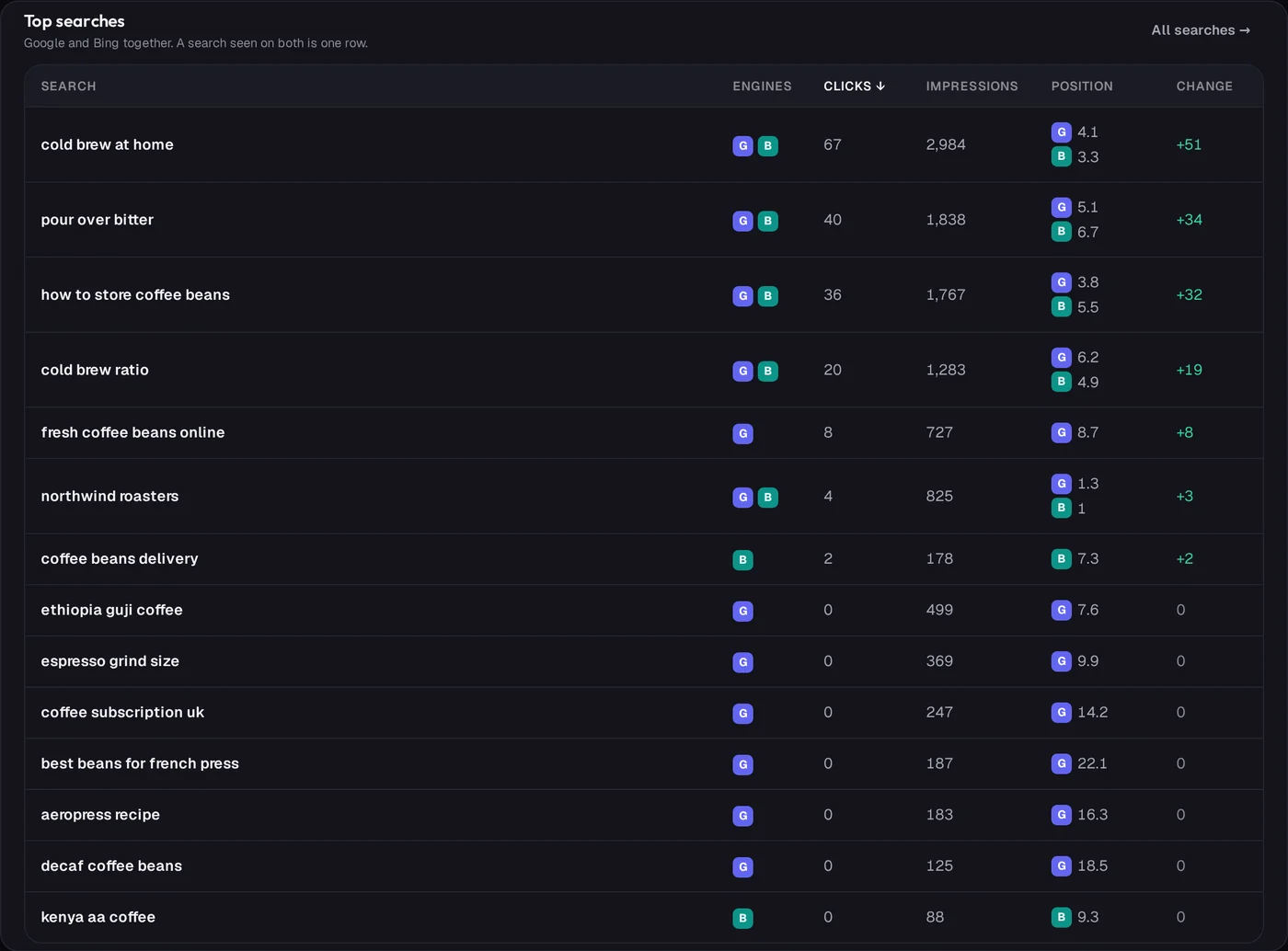
Task: Select the 'aeropress recipe' search term
Action: 100,815
